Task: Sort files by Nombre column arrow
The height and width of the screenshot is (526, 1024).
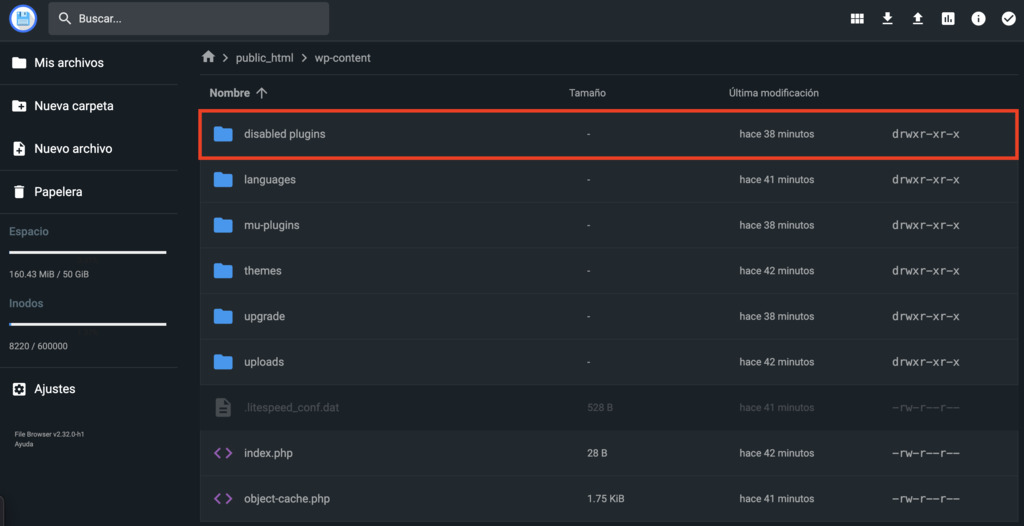Action: pyautogui.click(x=262, y=93)
